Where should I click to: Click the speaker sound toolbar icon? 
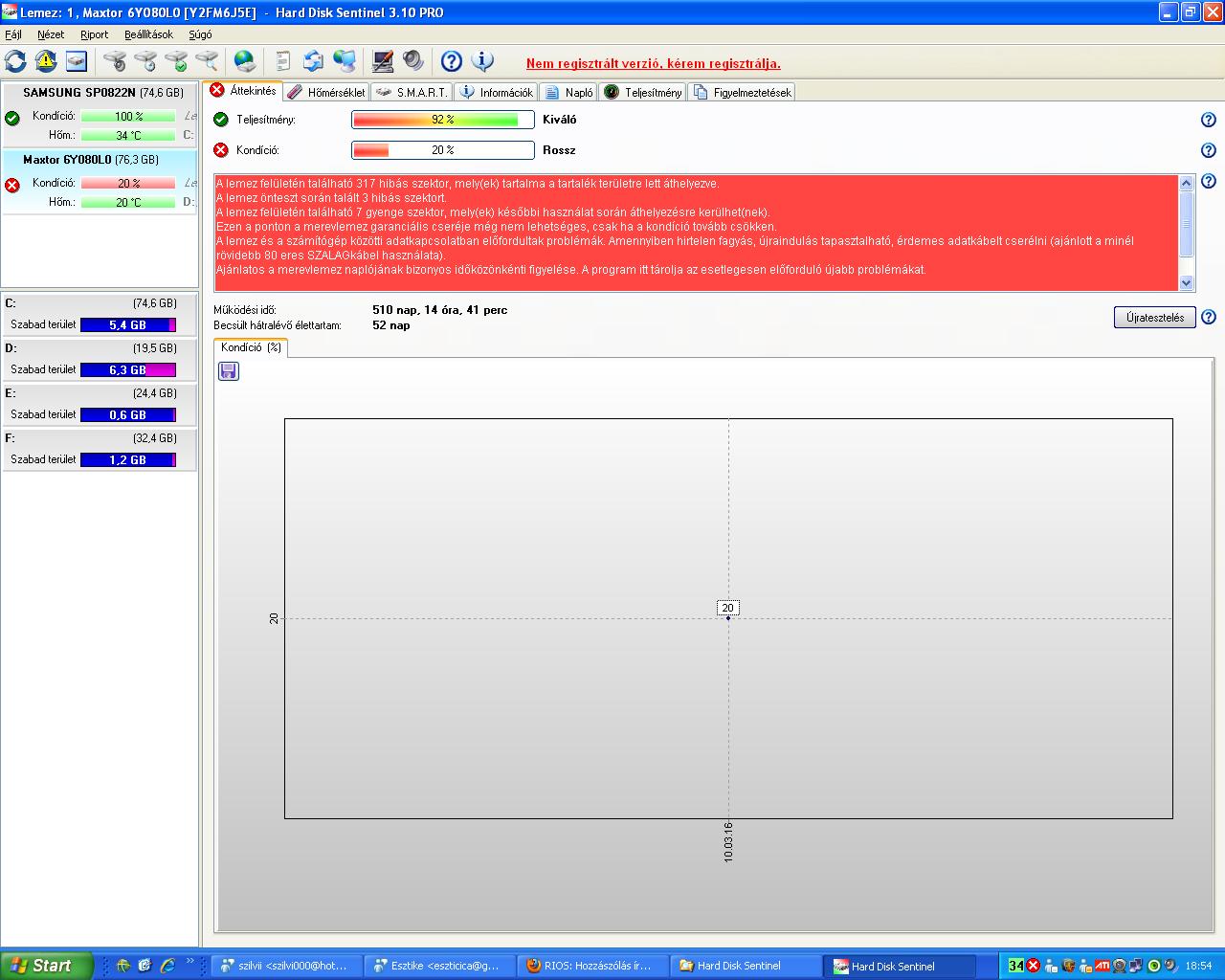pos(413,61)
